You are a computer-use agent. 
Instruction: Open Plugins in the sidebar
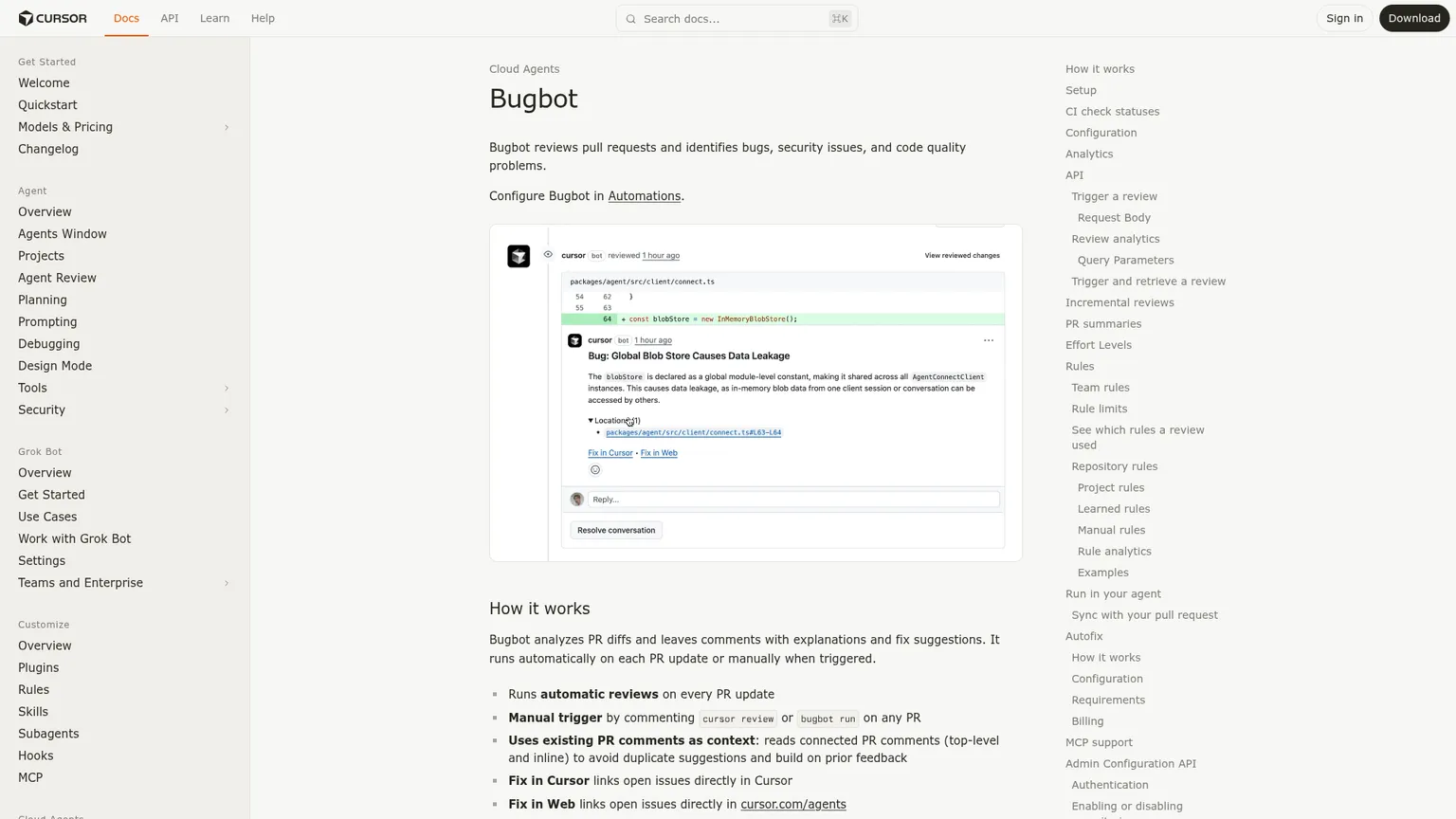point(38,668)
